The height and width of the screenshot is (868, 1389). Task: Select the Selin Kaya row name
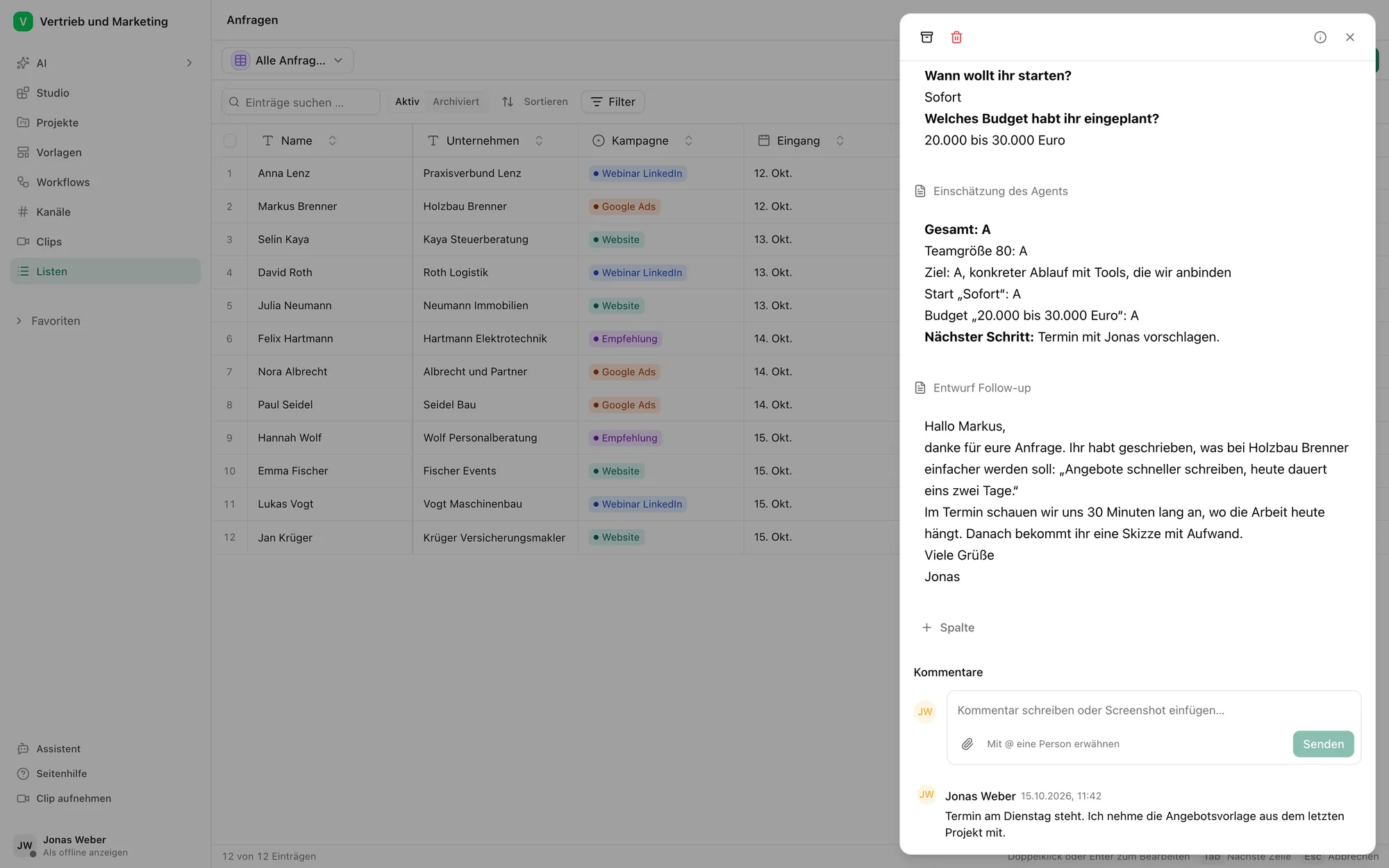(283, 240)
